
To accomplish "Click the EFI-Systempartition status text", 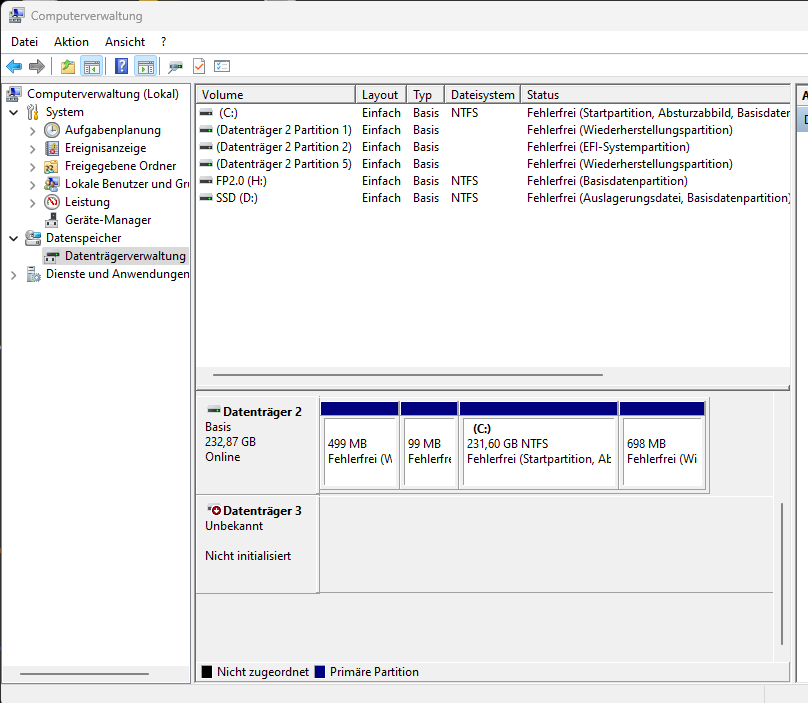I will click(x=608, y=147).
